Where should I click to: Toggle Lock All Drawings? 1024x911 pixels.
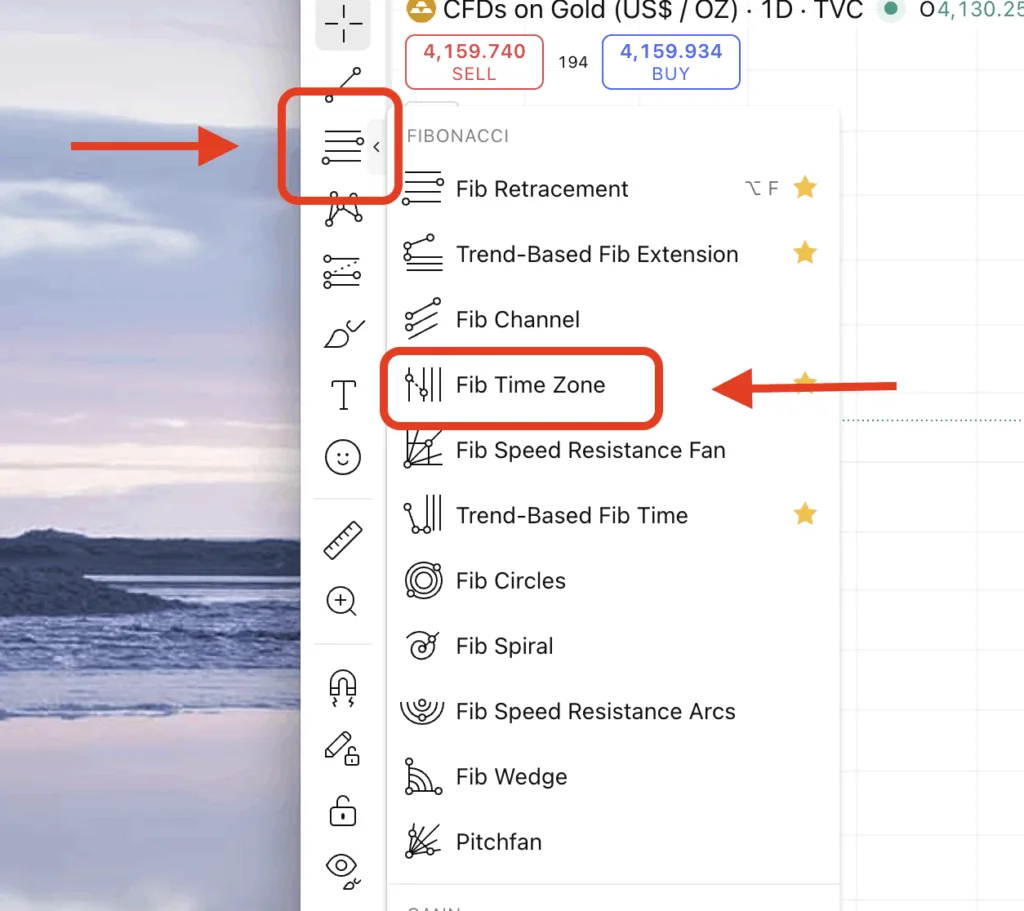(343, 811)
